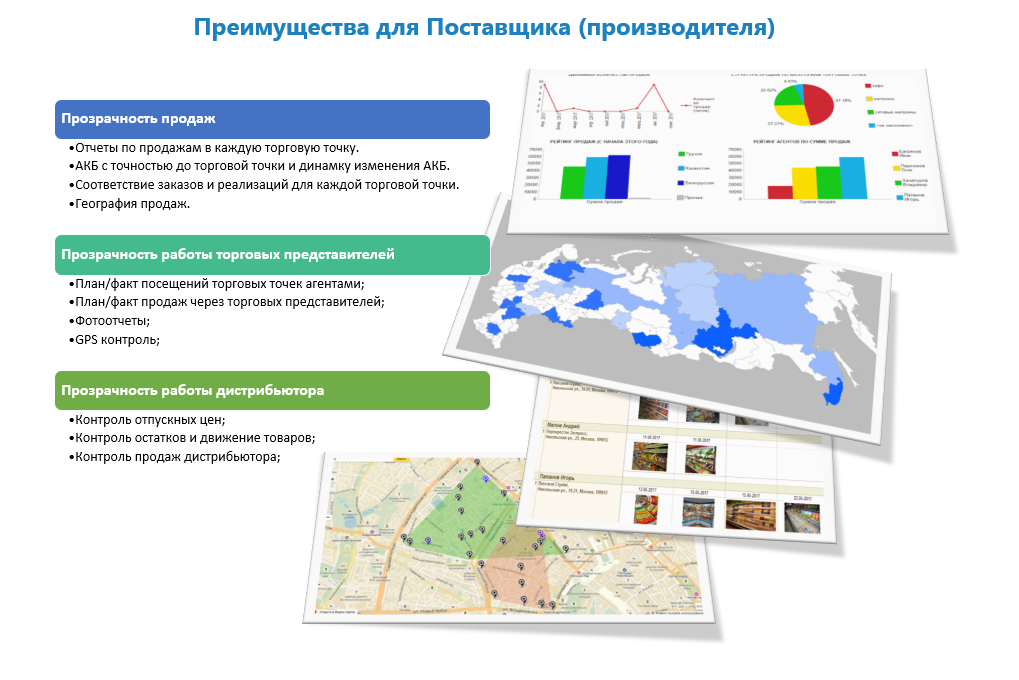Open the blue-framed store photo in 'Папанов Игорь' row

pyautogui.click(x=698, y=513)
